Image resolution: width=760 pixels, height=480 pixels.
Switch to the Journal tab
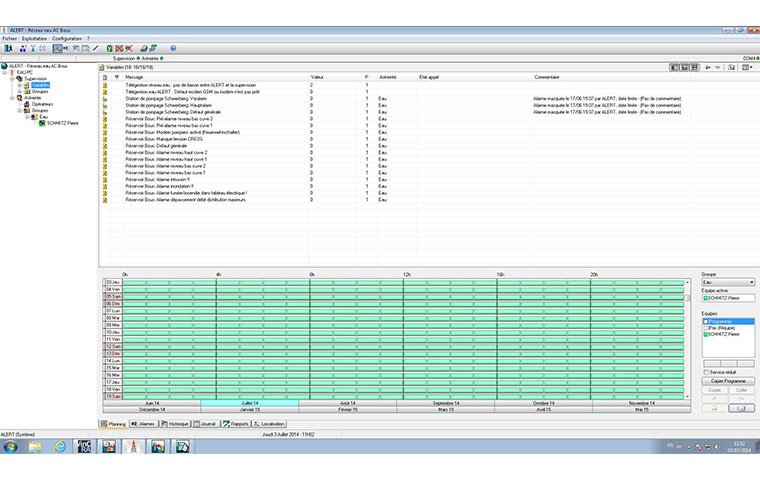pyautogui.click(x=205, y=424)
